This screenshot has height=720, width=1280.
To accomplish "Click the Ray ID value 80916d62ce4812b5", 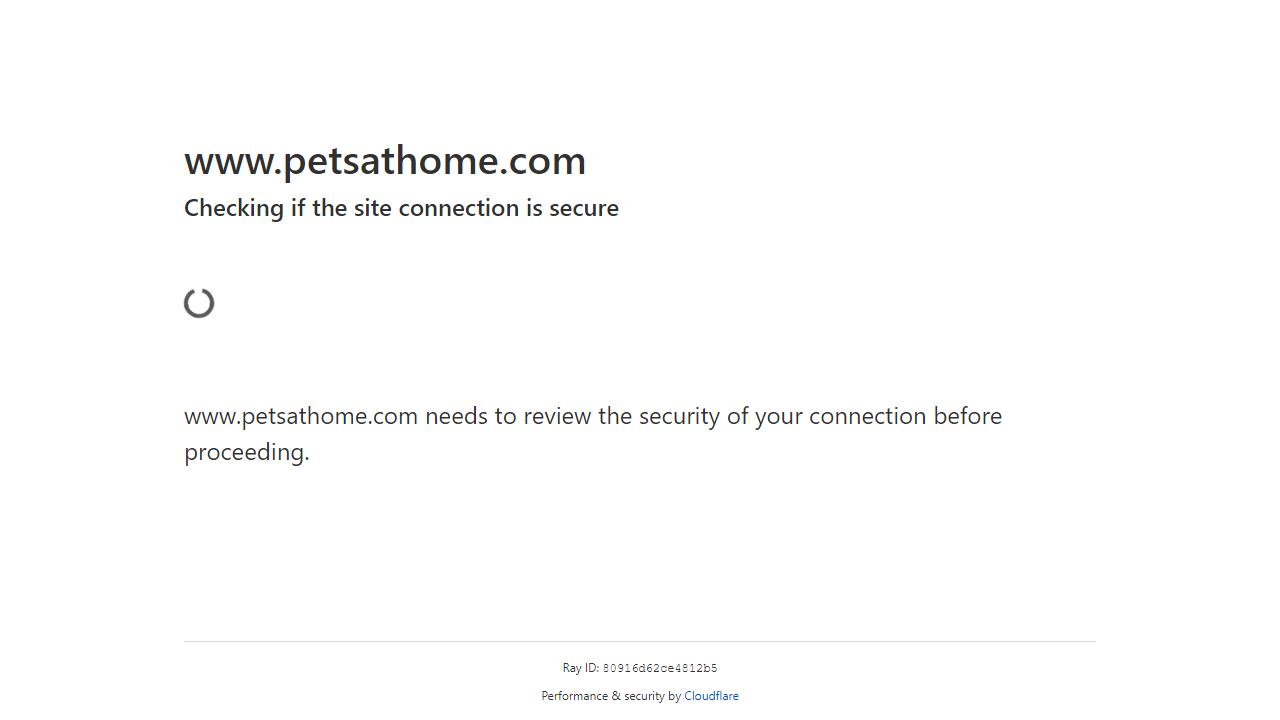I will 660,669.
